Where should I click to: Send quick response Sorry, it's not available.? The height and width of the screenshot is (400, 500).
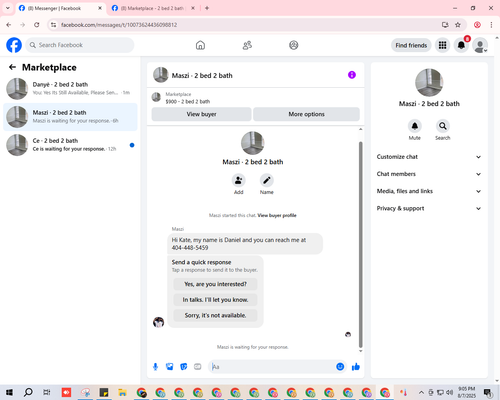pyautogui.click(x=215, y=316)
